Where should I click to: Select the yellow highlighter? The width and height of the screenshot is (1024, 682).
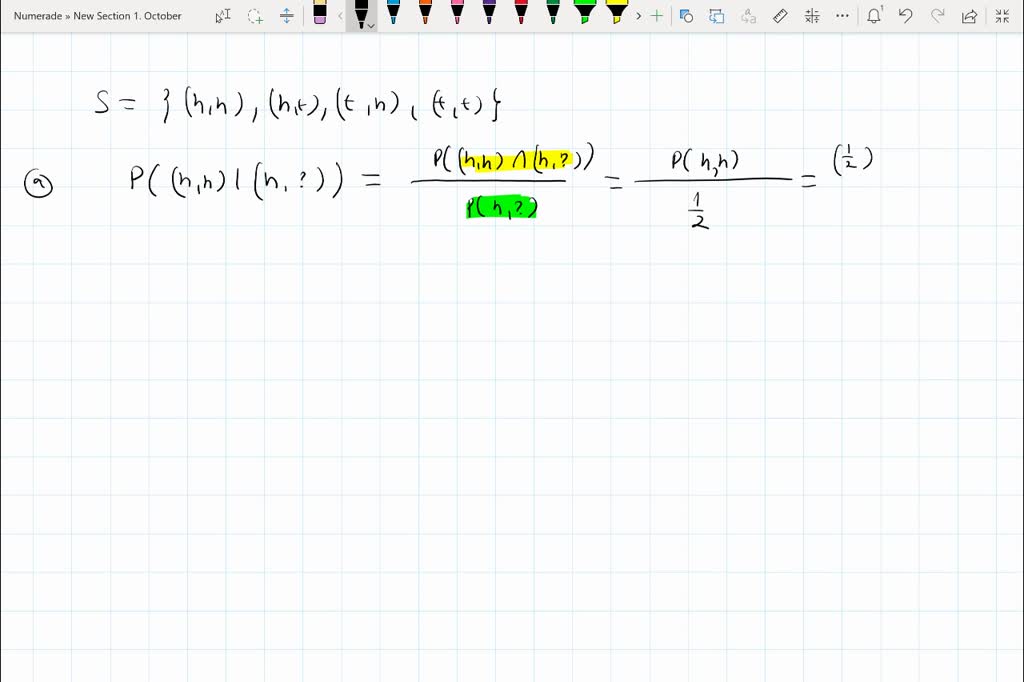point(617,15)
